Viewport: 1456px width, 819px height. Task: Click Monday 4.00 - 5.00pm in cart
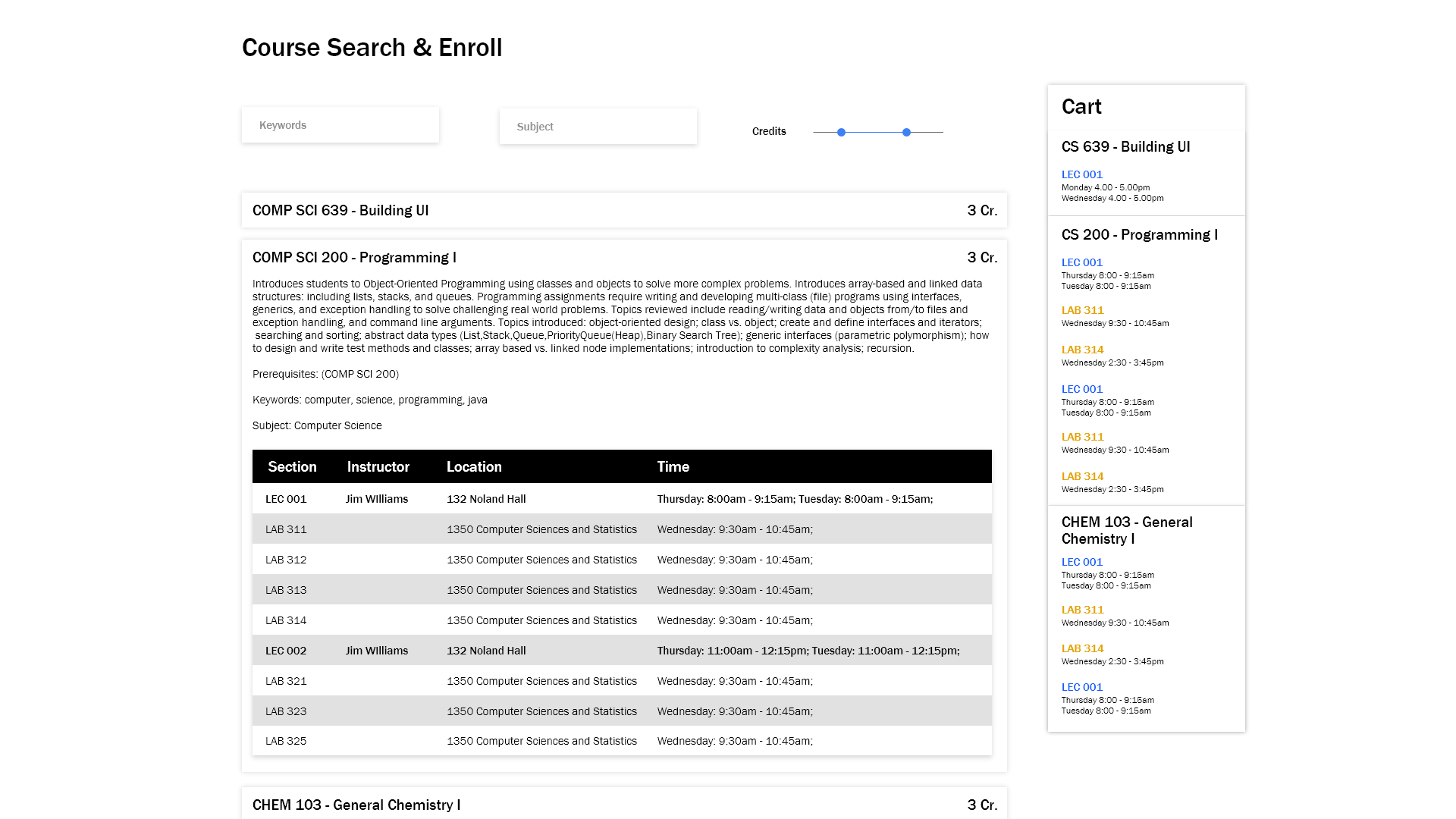coord(1105,187)
